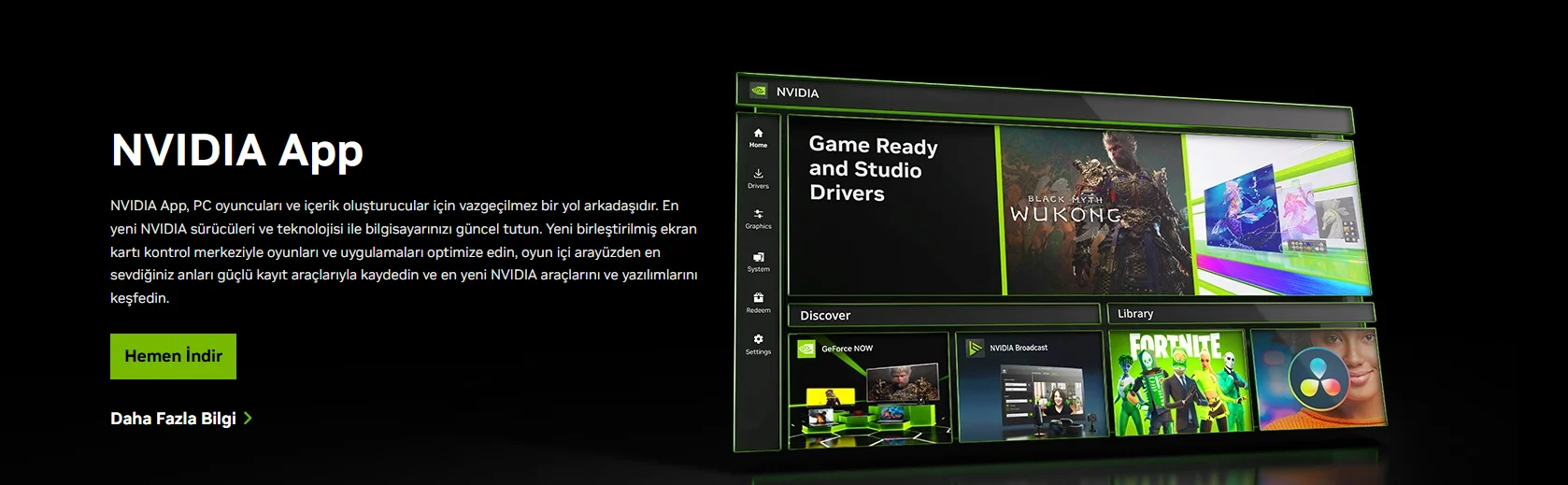Open the NVIDIA Broadcast card in Discover

pos(1032,384)
